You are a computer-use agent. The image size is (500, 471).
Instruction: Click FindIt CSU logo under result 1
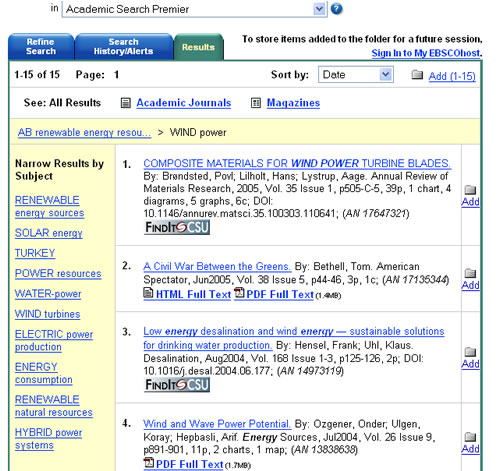tap(177, 227)
